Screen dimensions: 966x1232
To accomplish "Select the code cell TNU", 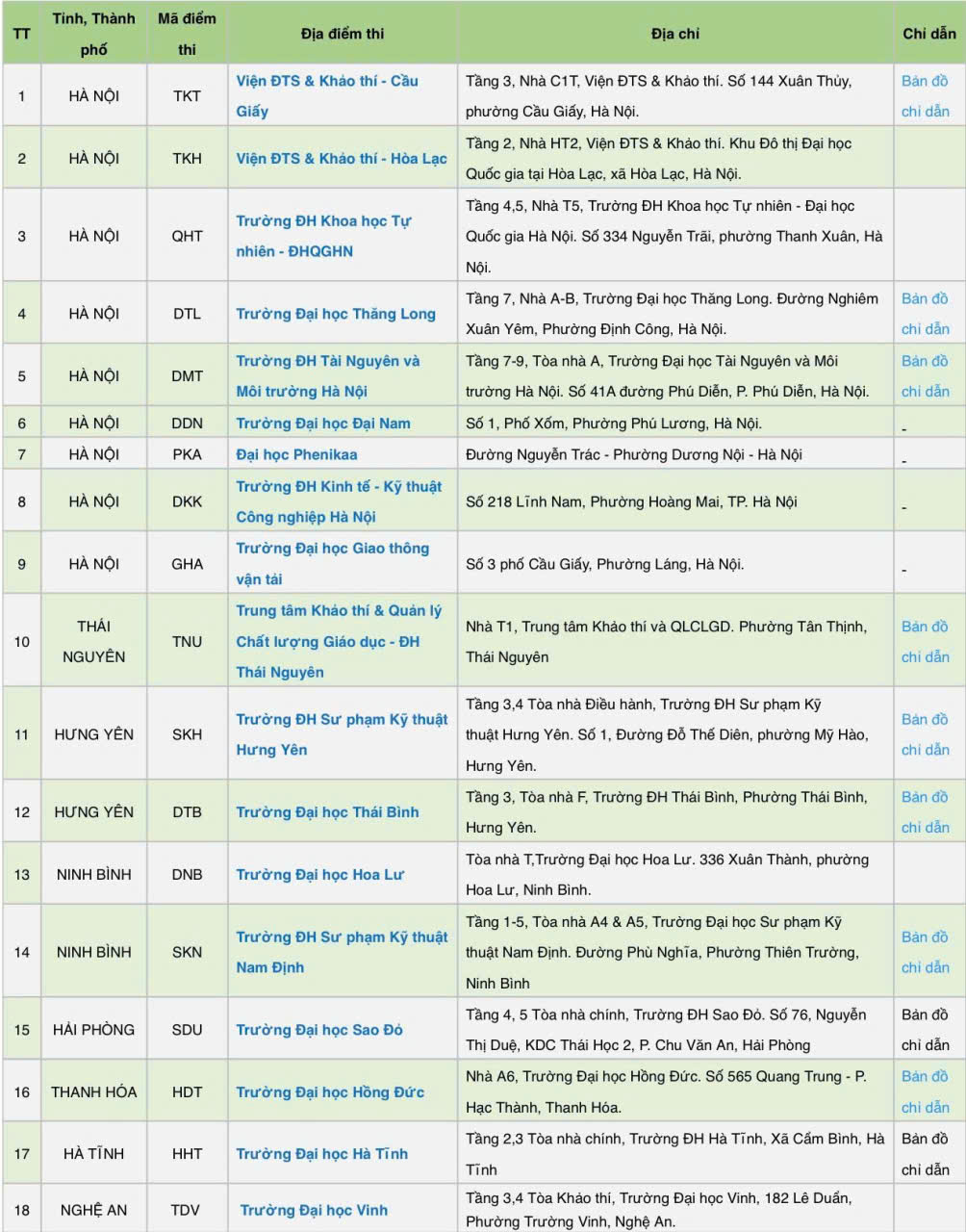I will [x=188, y=642].
